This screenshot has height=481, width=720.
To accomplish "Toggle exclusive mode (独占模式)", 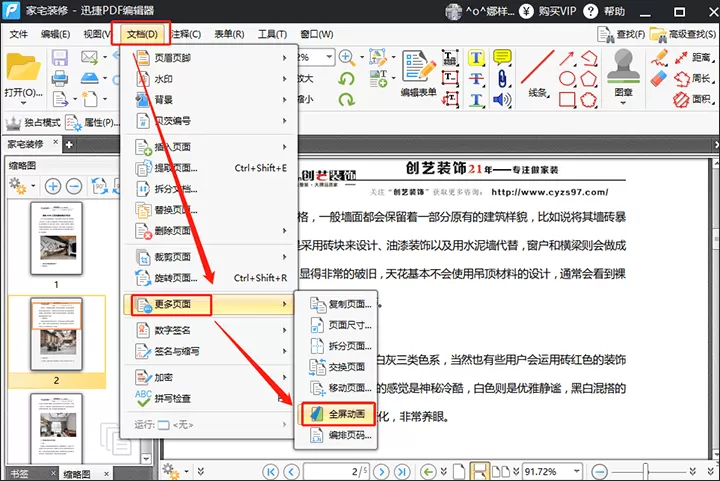I will 33,123.
